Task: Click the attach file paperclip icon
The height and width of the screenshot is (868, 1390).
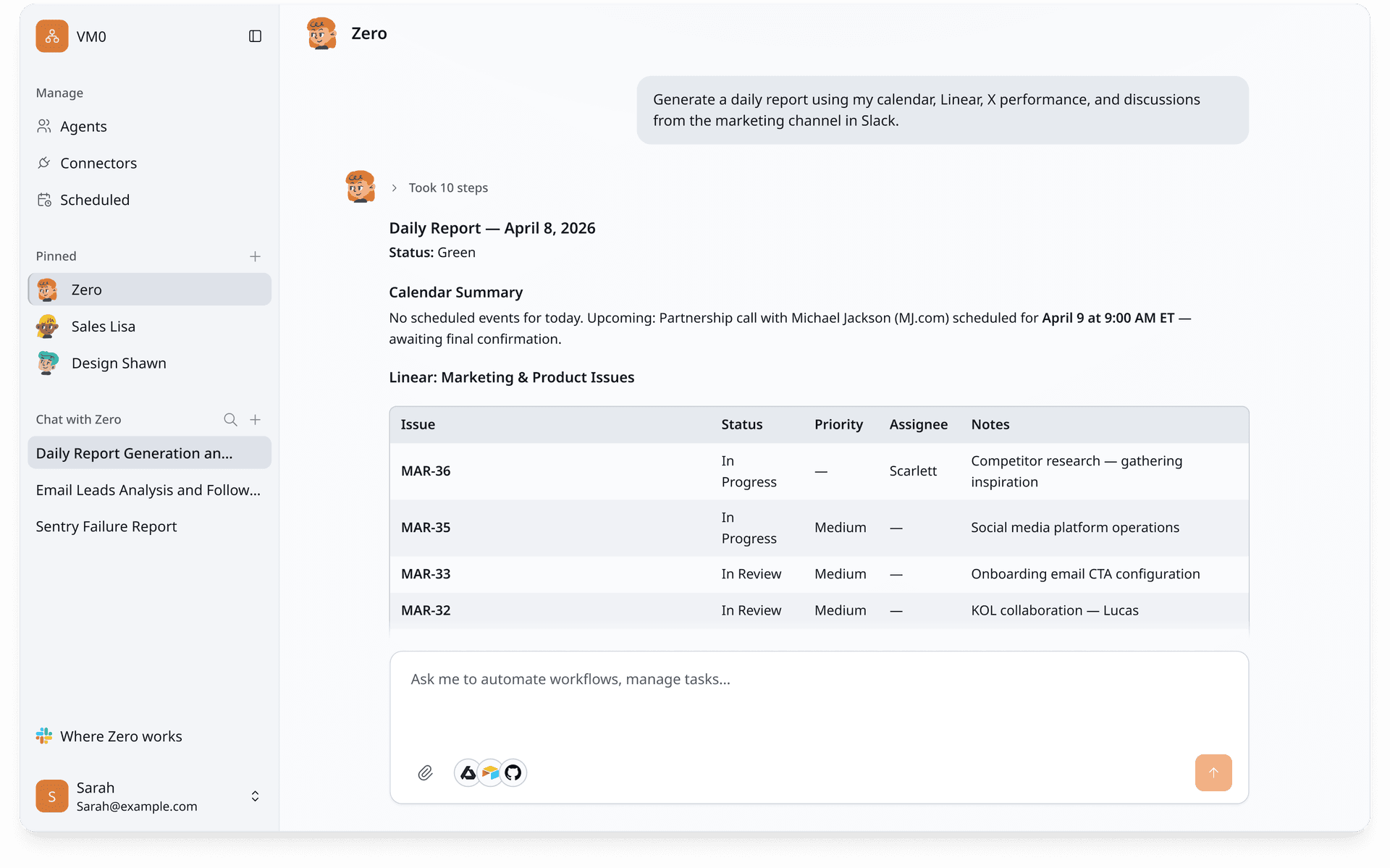Action: point(425,773)
